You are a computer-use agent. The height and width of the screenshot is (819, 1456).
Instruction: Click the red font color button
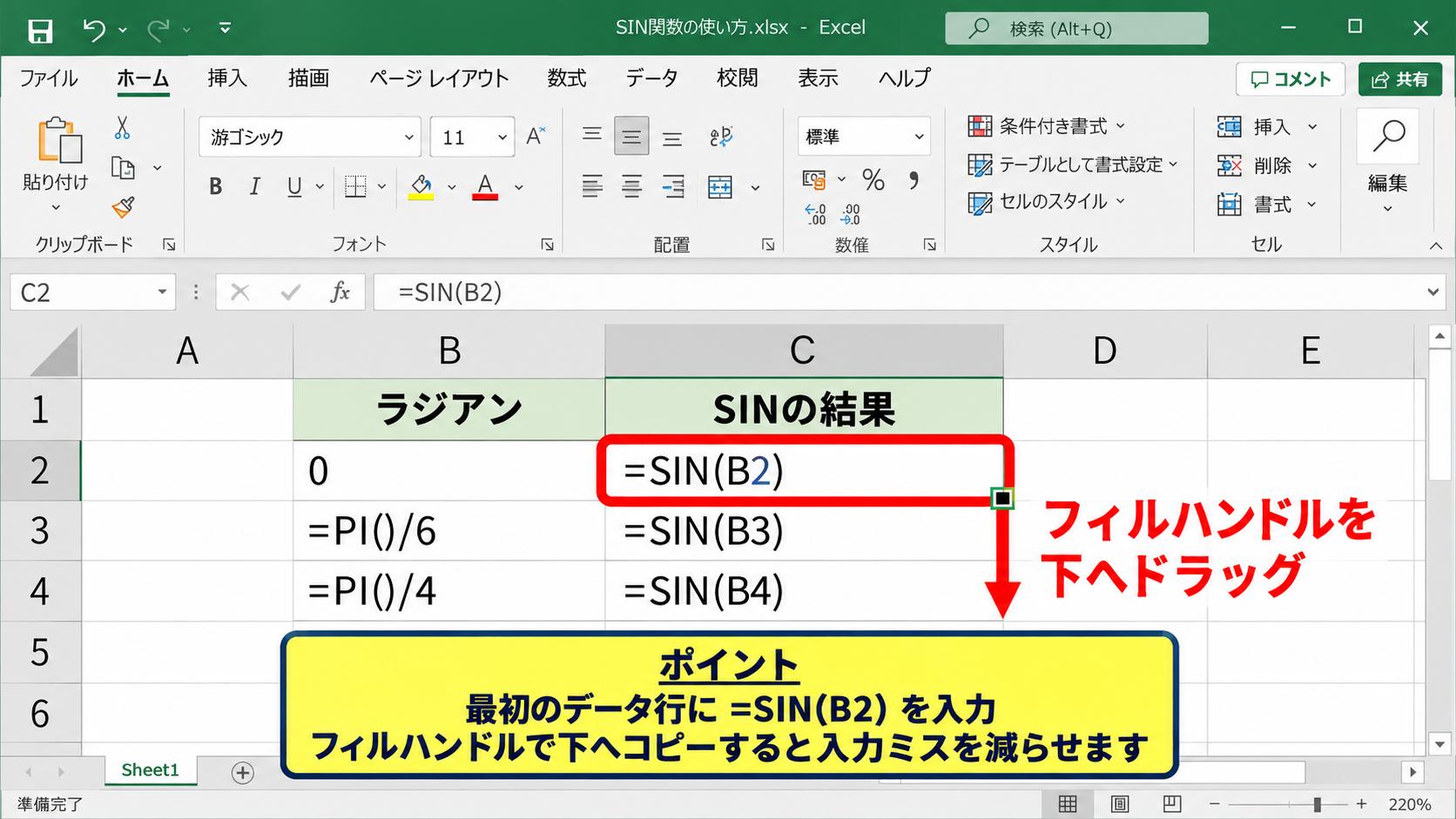tap(485, 187)
